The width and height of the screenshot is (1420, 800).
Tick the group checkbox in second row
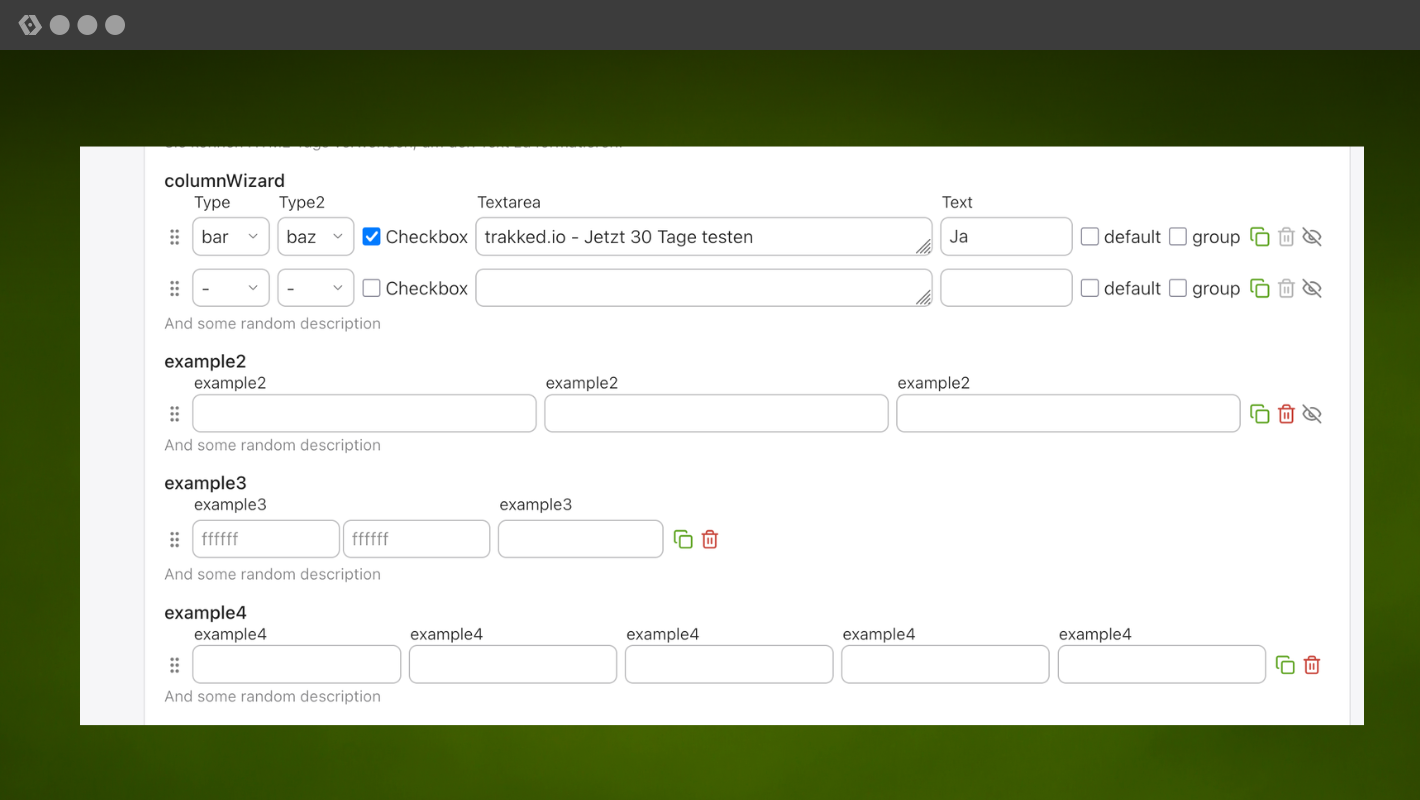click(1178, 289)
